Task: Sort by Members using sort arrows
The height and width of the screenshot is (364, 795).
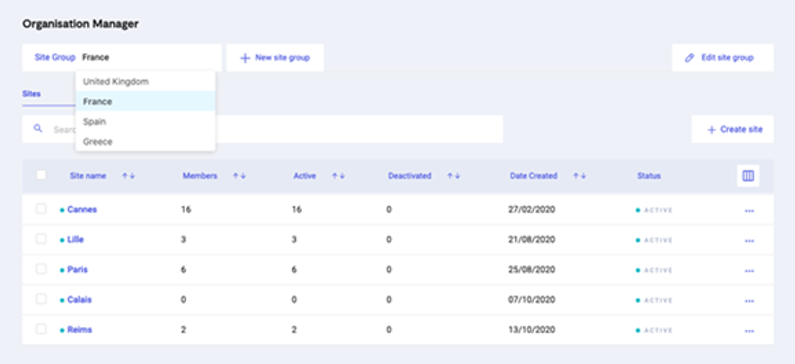Action: click(239, 176)
